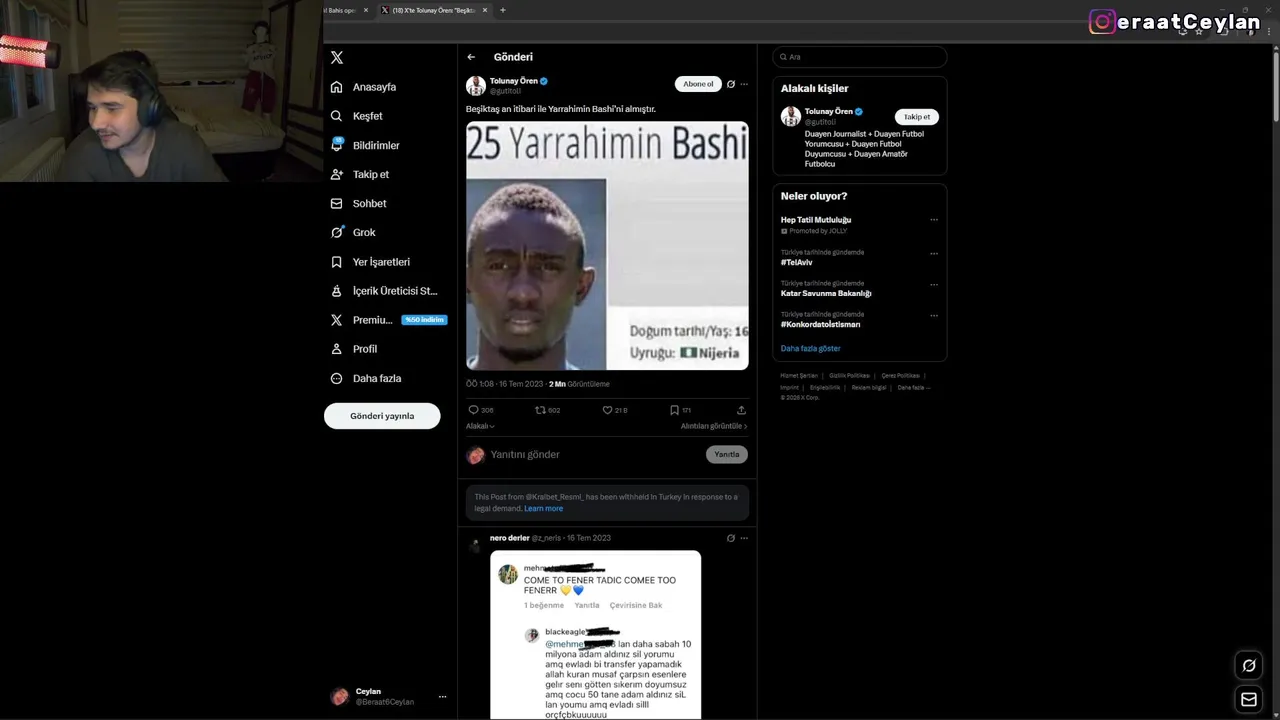
Task: Open İçerik Üreticisi Stüdyosu icon
Action: (x=337, y=291)
